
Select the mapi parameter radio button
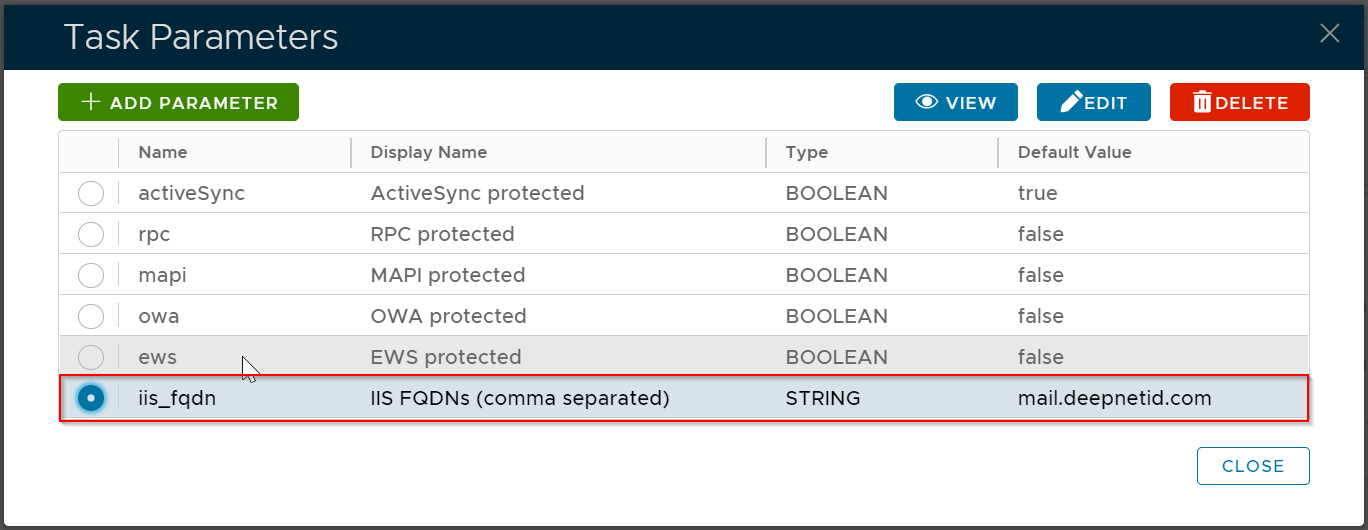click(x=91, y=275)
